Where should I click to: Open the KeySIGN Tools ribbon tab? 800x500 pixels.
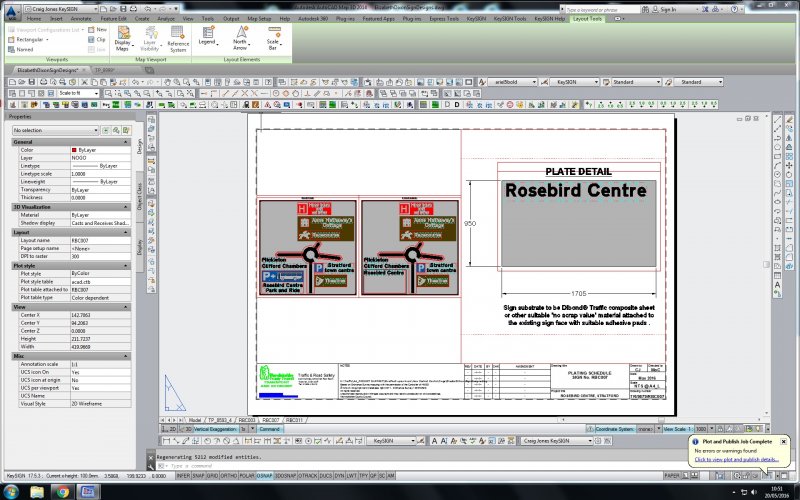[x=510, y=19]
